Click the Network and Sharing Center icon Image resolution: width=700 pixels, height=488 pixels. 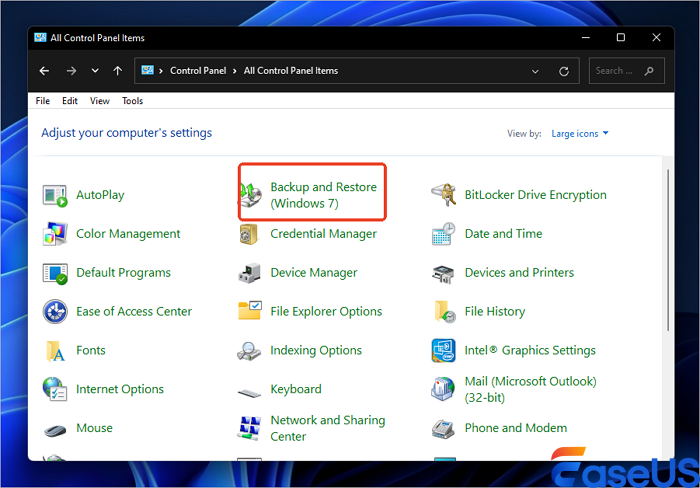point(250,429)
